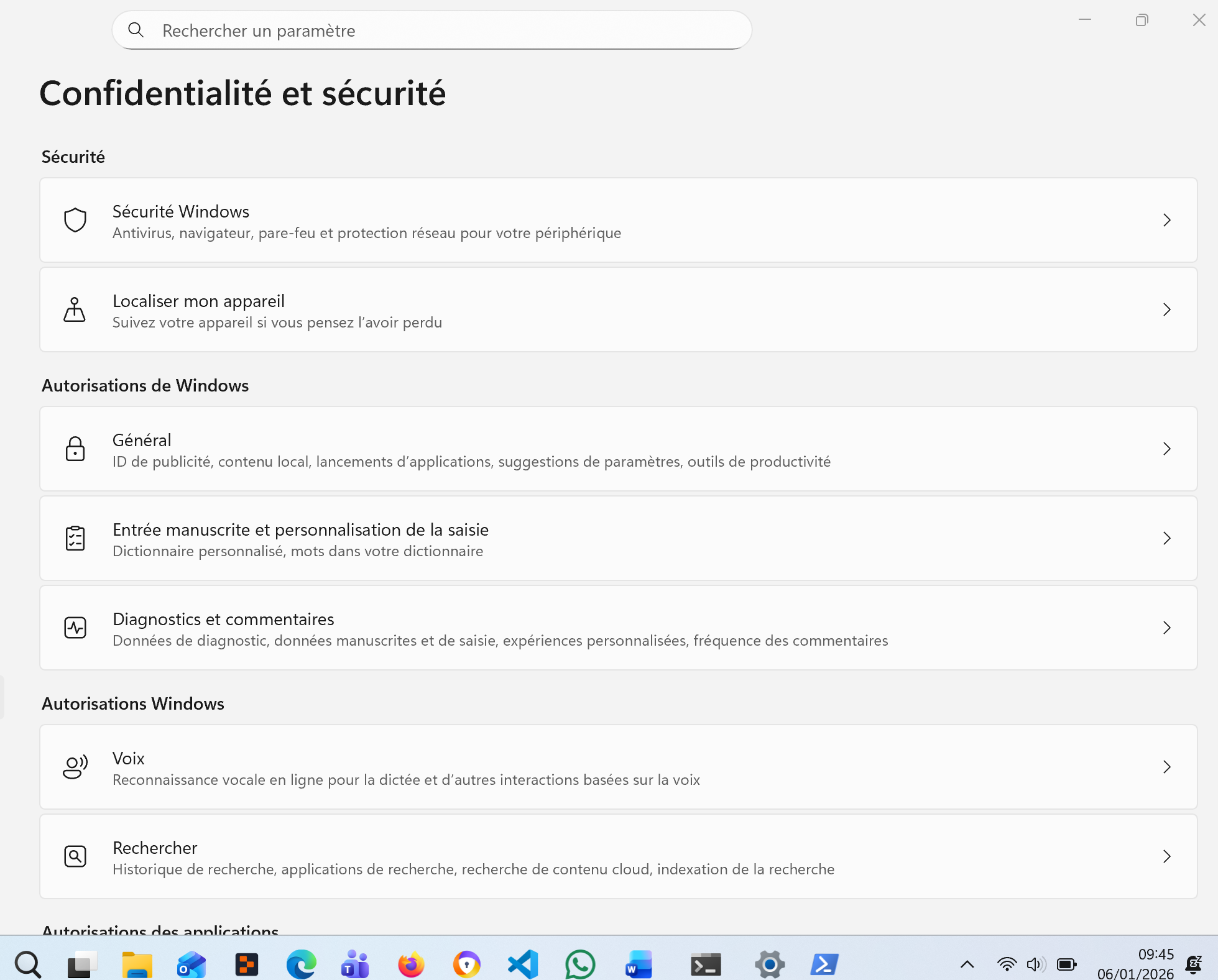The width and height of the screenshot is (1218, 980).
Task: Click the Voix speech icon
Action: point(75,767)
